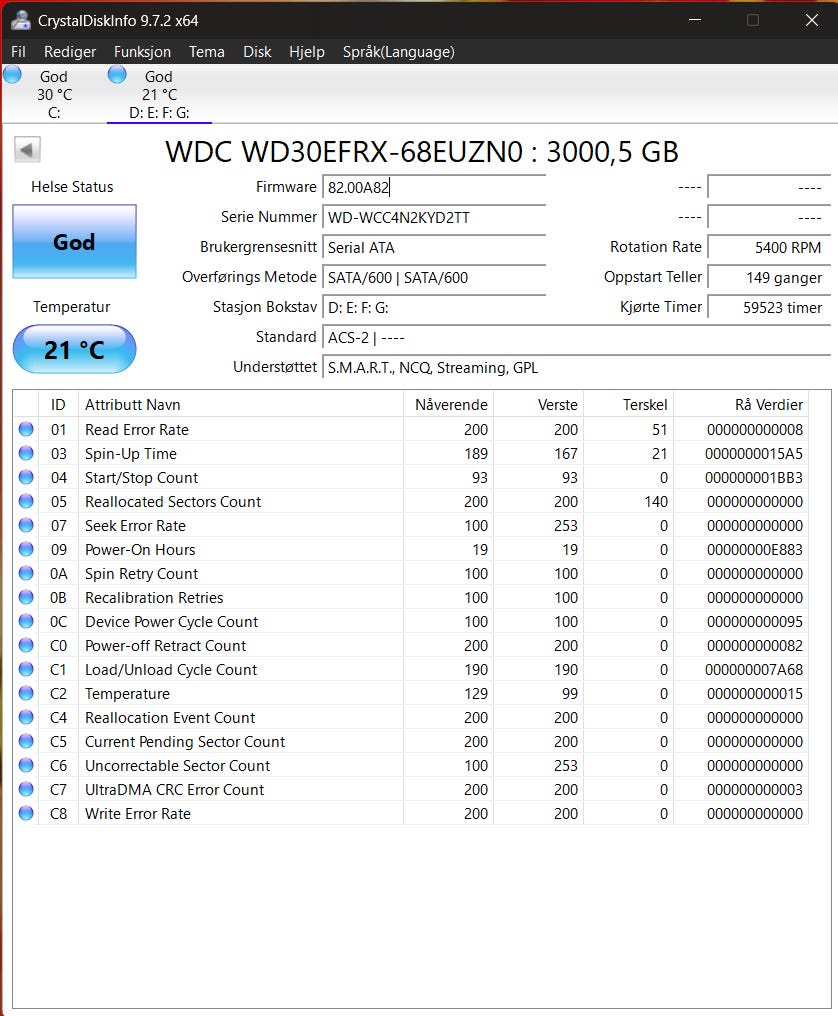This screenshot has height=1016, width=838.
Task: Click the Rå Verdier column header
Action: pos(741,404)
